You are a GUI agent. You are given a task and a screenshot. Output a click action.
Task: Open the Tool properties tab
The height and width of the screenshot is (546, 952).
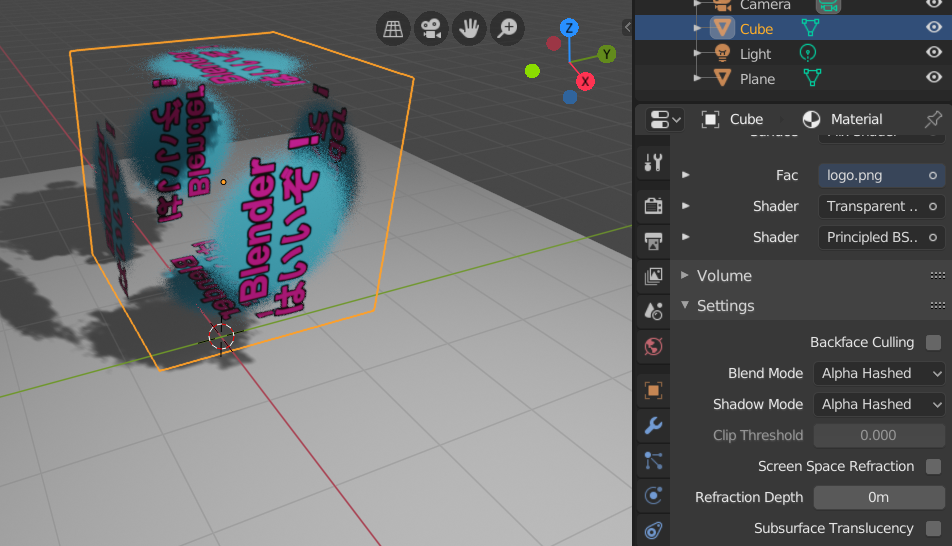pyautogui.click(x=653, y=163)
